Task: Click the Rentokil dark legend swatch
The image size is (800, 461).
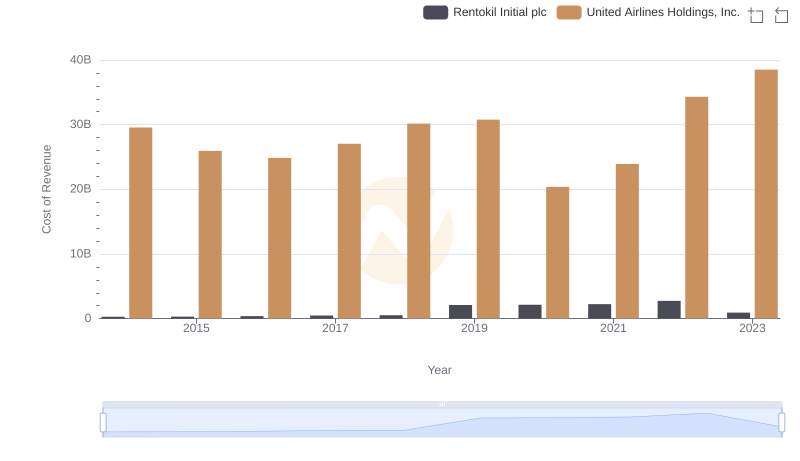Action: (x=436, y=12)
